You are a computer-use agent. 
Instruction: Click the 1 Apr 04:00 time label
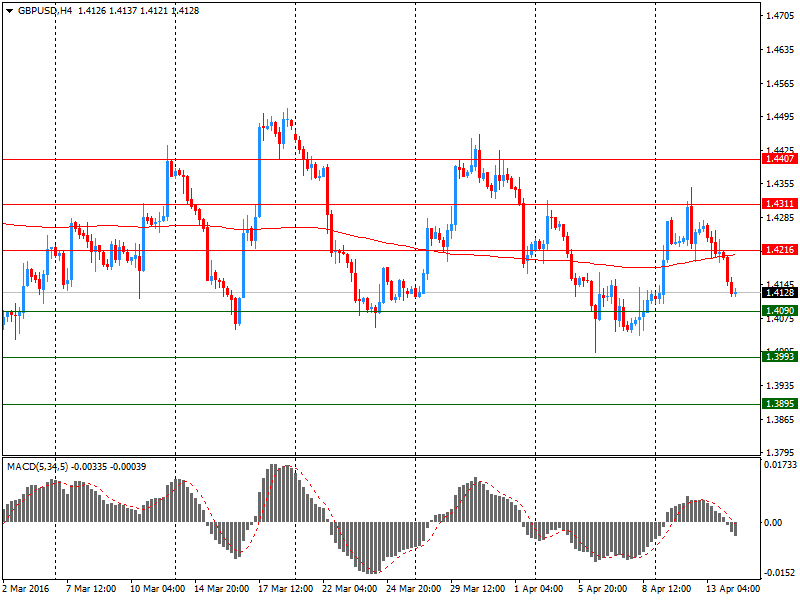tap(539, 589)
